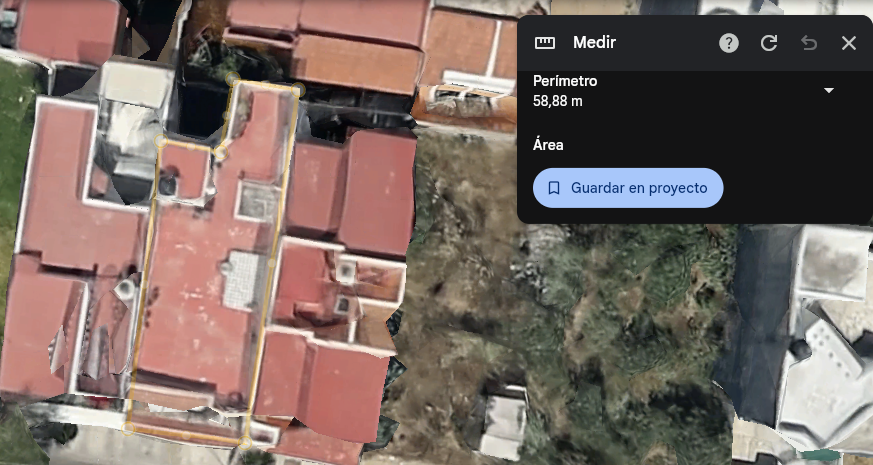Expand the Perímetro units dropdown arrow
The width and height of the screenshot is (873, 465).
point(829,90)
